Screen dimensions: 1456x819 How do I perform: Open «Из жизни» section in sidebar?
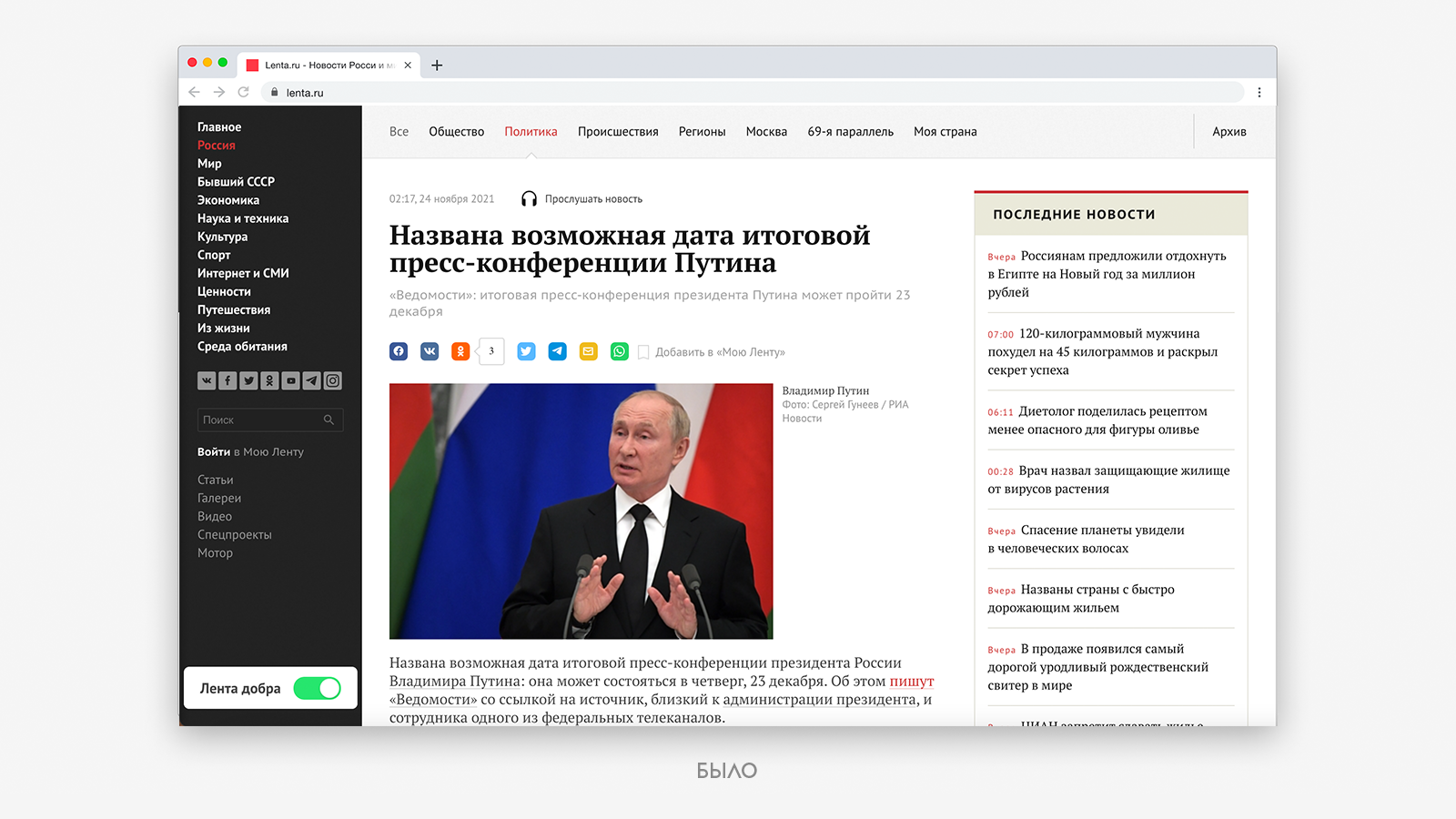click(x=224, y=329)
